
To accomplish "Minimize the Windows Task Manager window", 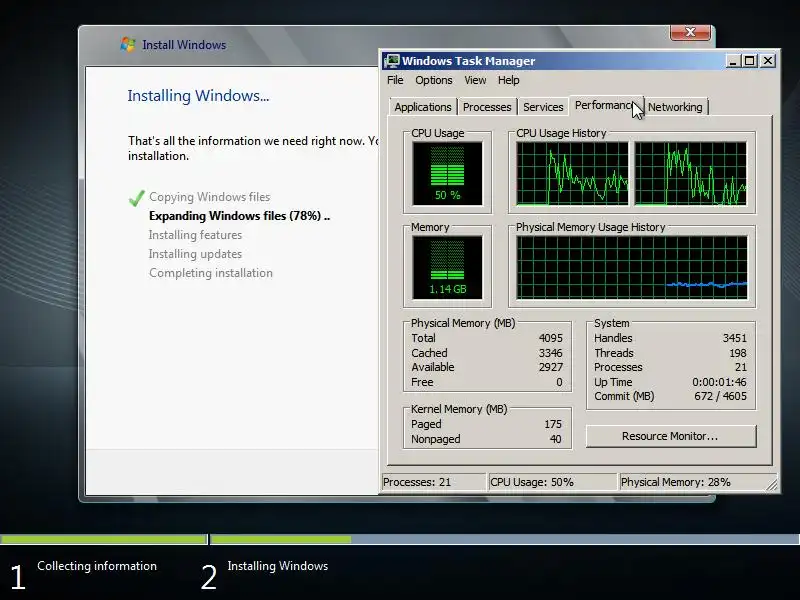I will pos(733,61).
